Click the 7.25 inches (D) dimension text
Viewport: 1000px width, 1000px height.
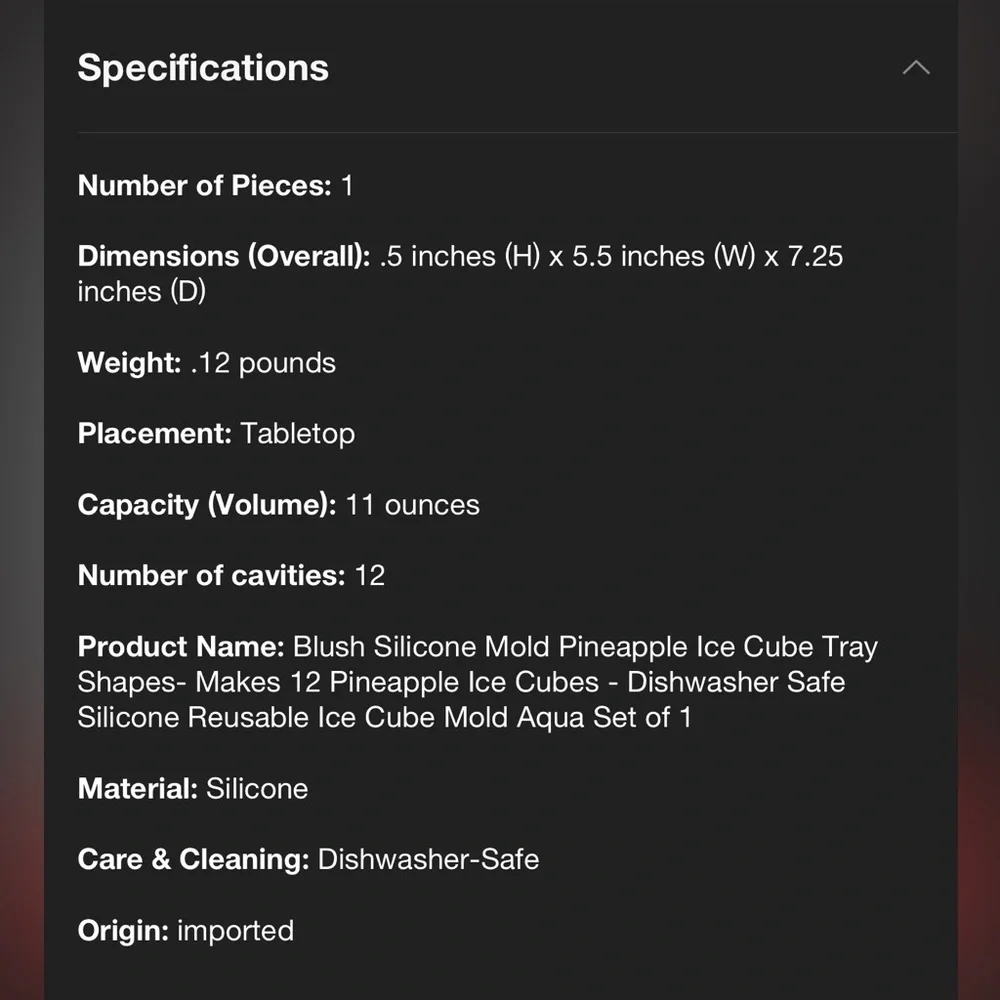(x=140, y=291)
